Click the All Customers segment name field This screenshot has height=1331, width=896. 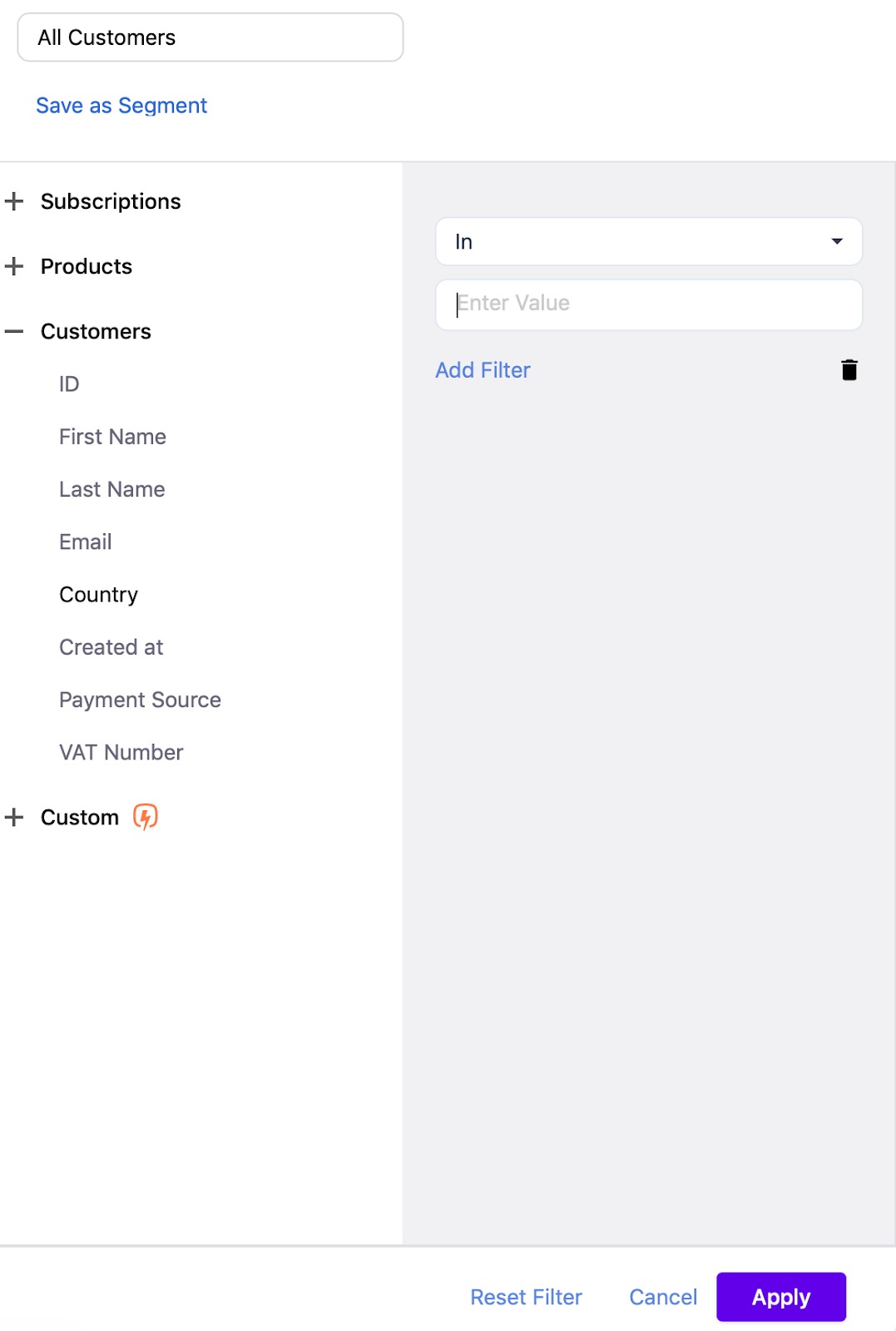click(x=210, y=37)
